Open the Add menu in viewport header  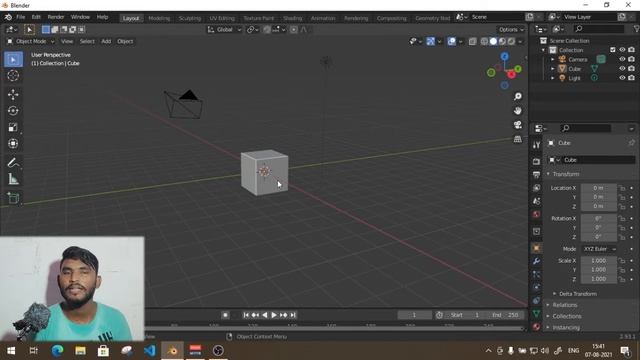106,41
